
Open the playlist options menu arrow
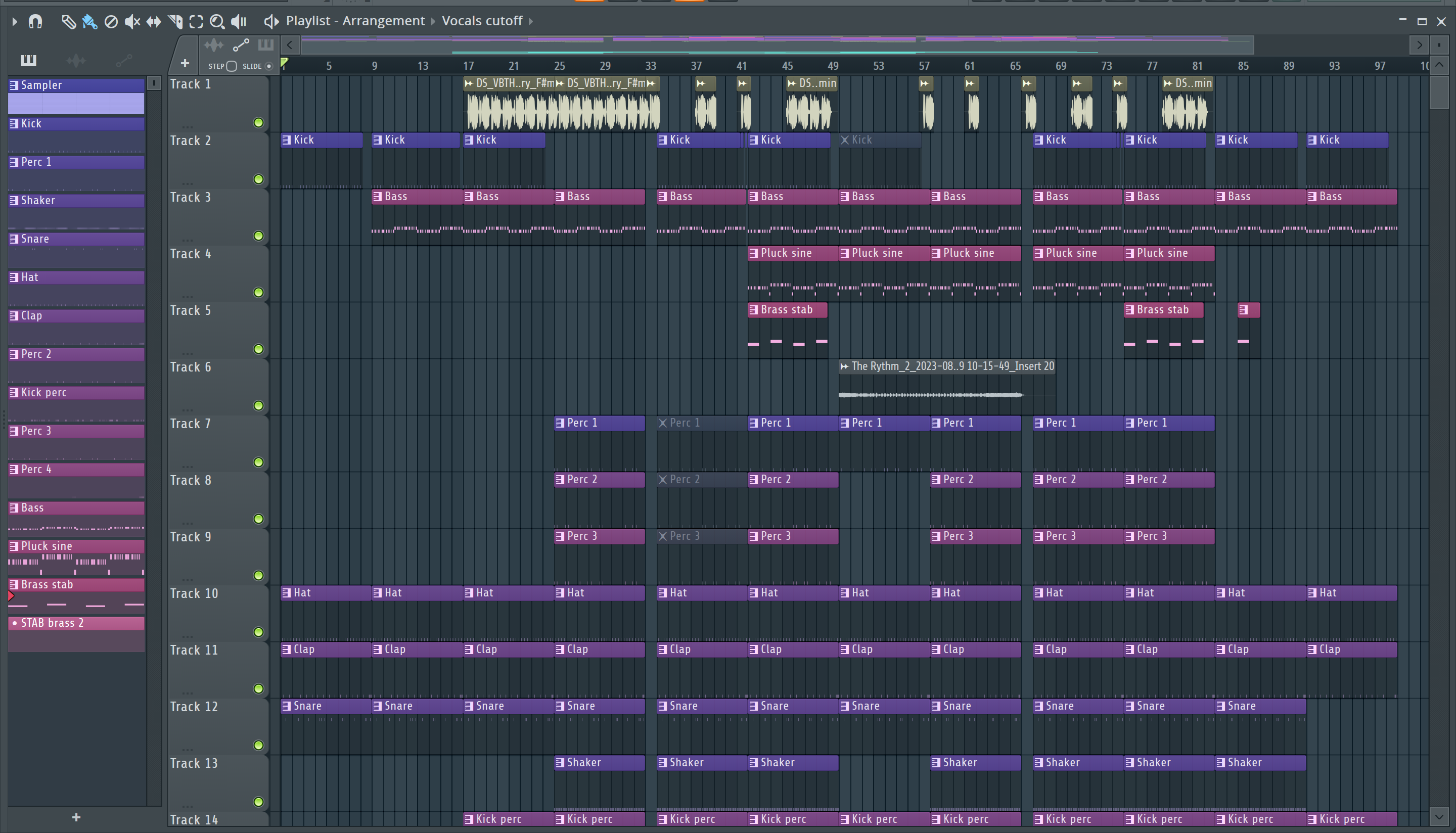[x=14, y=22]
